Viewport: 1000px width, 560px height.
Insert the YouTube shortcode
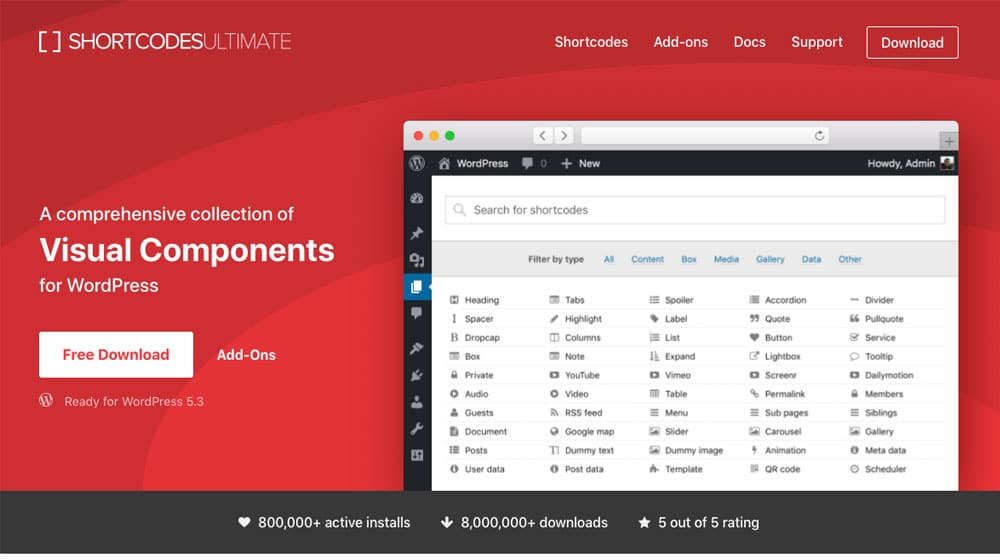(574, 375)
